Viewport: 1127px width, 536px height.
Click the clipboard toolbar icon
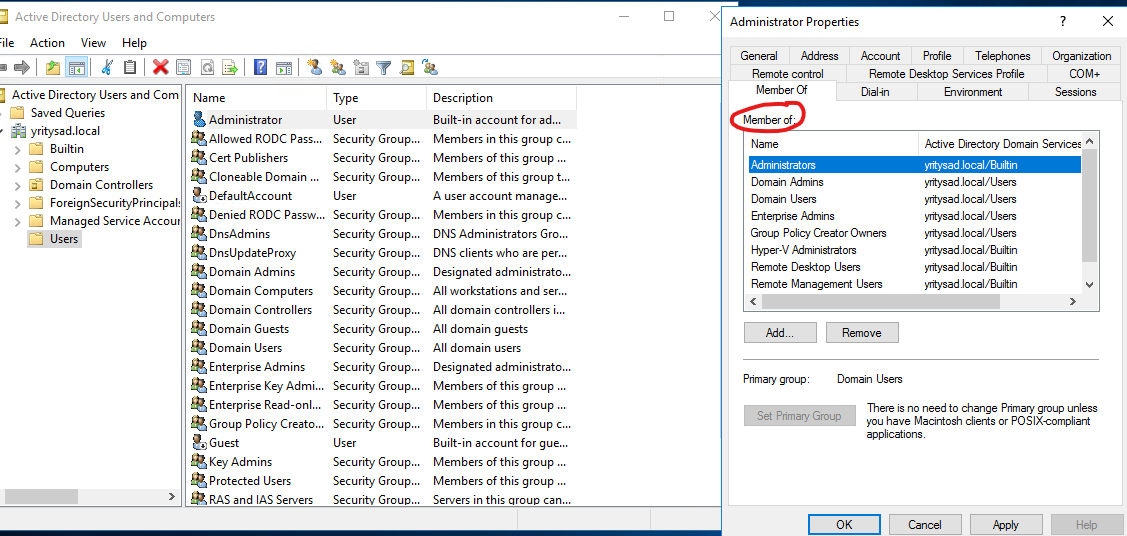130,68
